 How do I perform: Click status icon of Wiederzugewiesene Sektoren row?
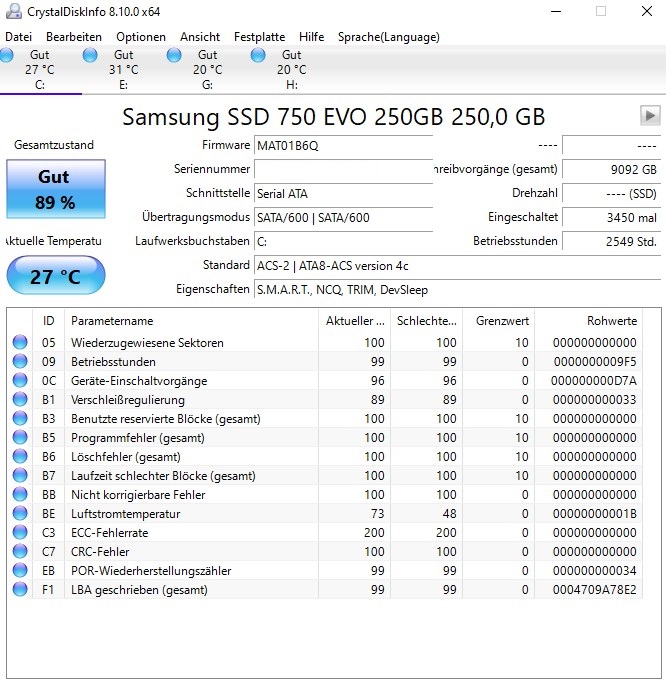point(20,342)
